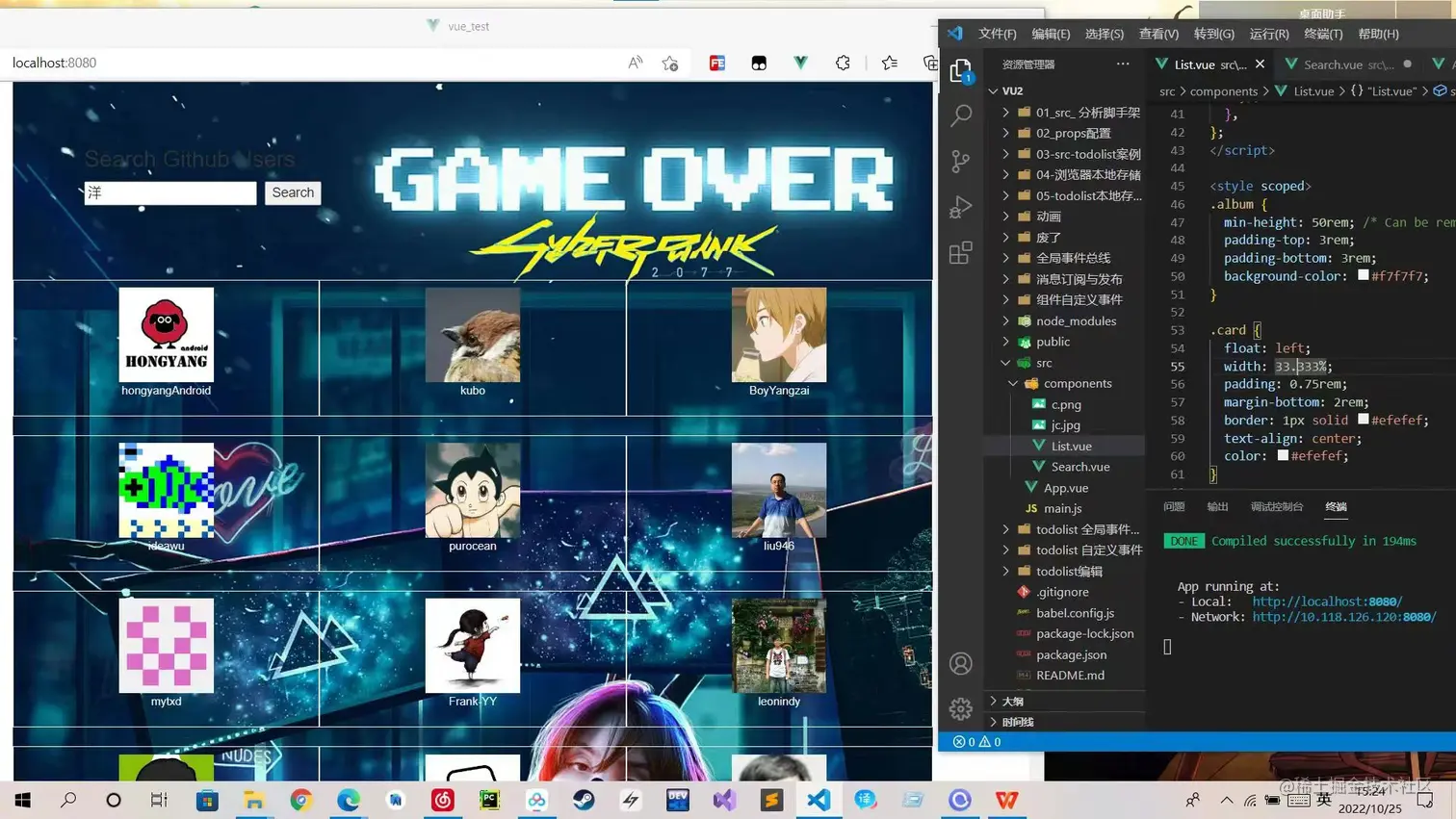Click the Github users search input field
Image resolution: width=1456 pixels, height=819 pixels.
tap(170, 192)
